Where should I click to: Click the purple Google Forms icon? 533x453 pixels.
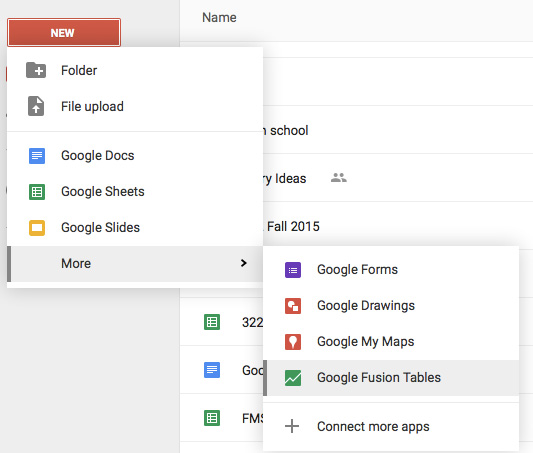(x=293, y=270)
